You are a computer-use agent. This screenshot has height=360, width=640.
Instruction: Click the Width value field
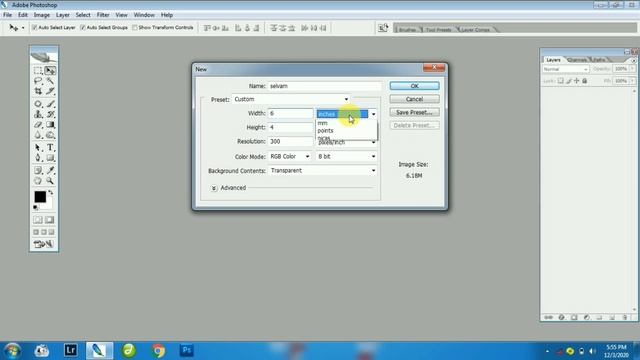(x=290, y=113)
